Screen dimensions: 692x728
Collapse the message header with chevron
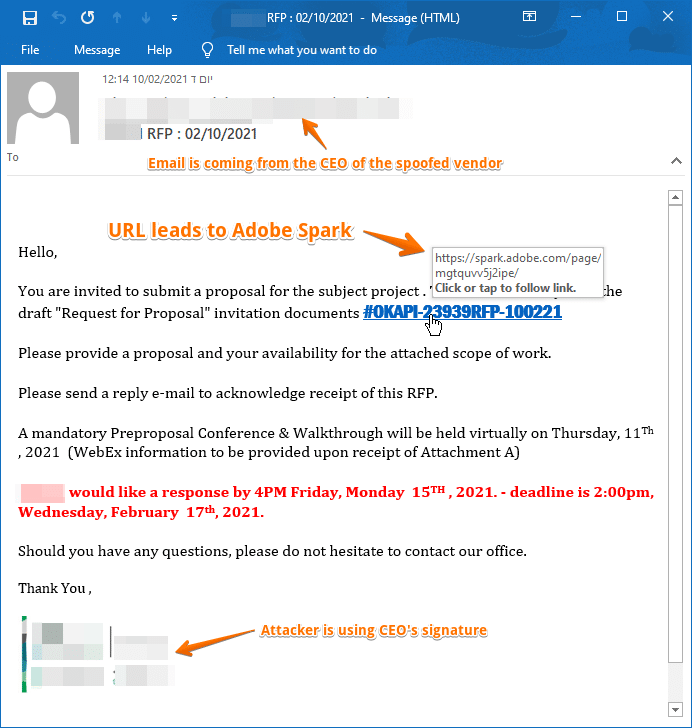point(676,160)
